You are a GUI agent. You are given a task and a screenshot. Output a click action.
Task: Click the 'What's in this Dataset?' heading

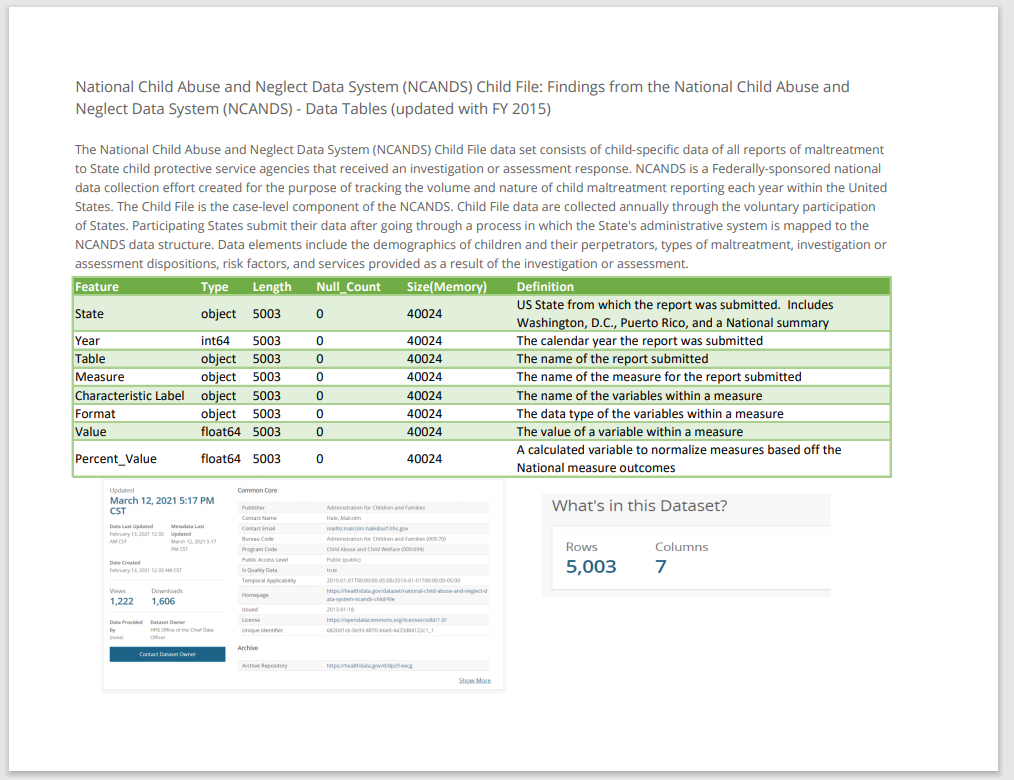click(x=640, y=506)
